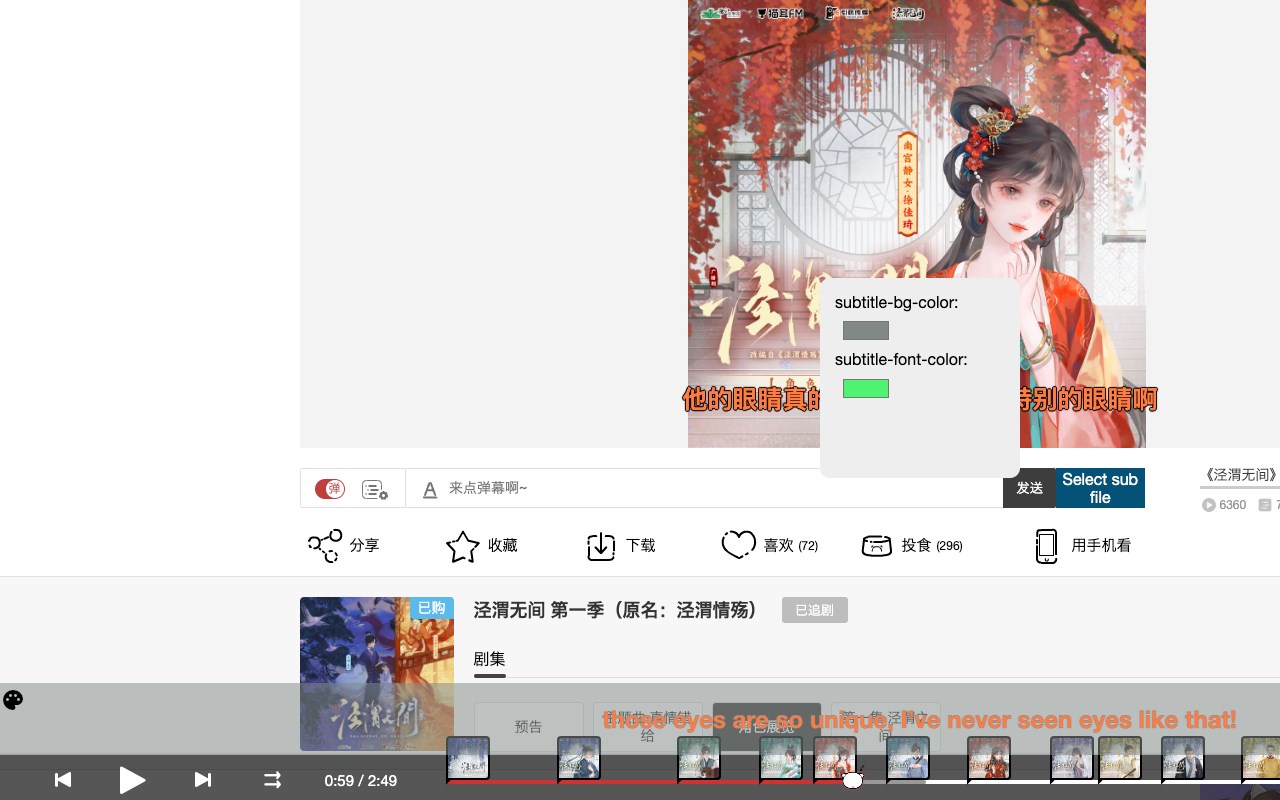Send the danmaku with 发送 button
Viewport: 1280px width, 800px height.
tap(1029, 488)
